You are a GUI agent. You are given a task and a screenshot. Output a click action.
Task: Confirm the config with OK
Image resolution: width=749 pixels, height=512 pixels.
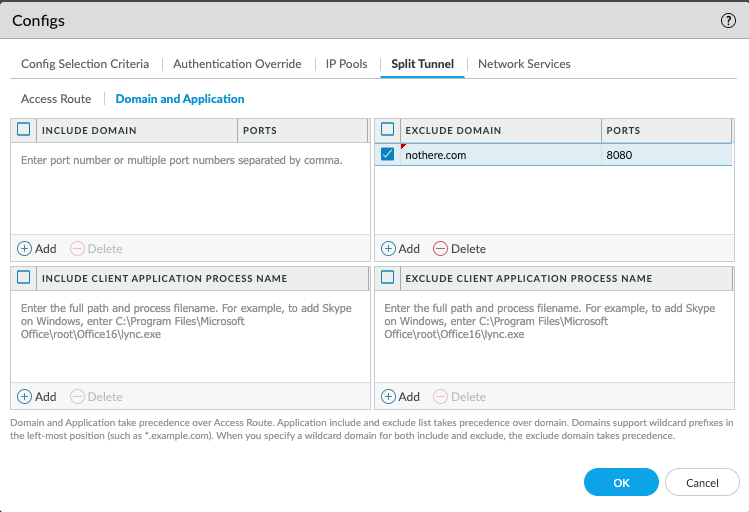coord(621,482)
